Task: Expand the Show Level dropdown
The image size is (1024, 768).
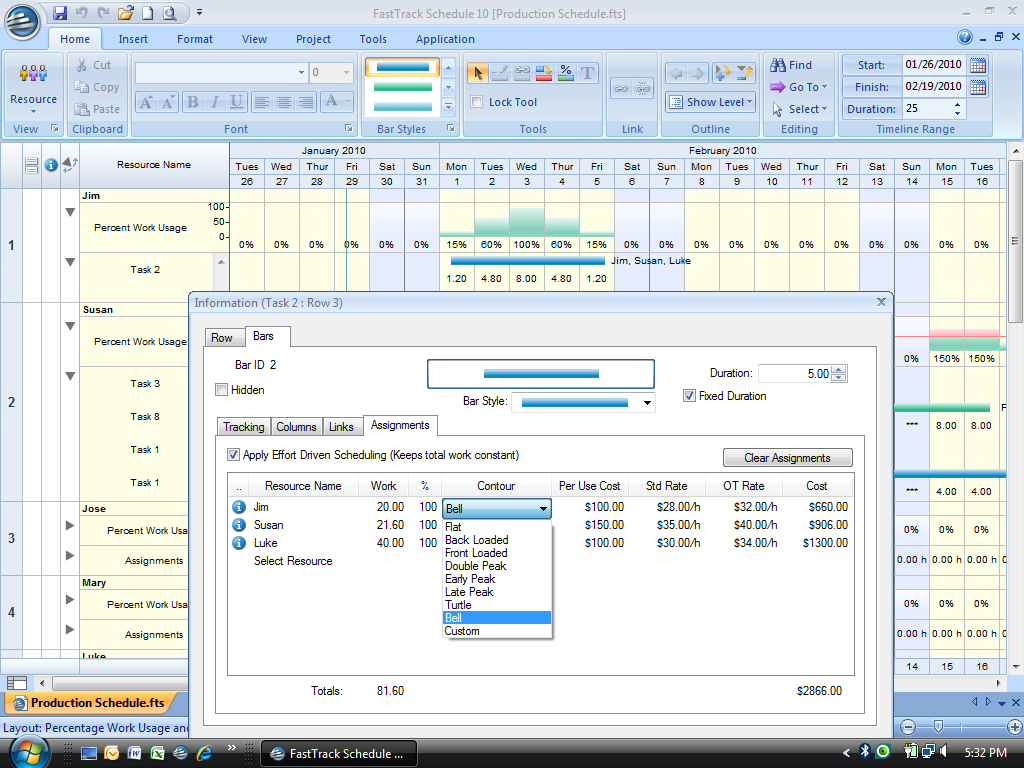Action: point(709,102)
